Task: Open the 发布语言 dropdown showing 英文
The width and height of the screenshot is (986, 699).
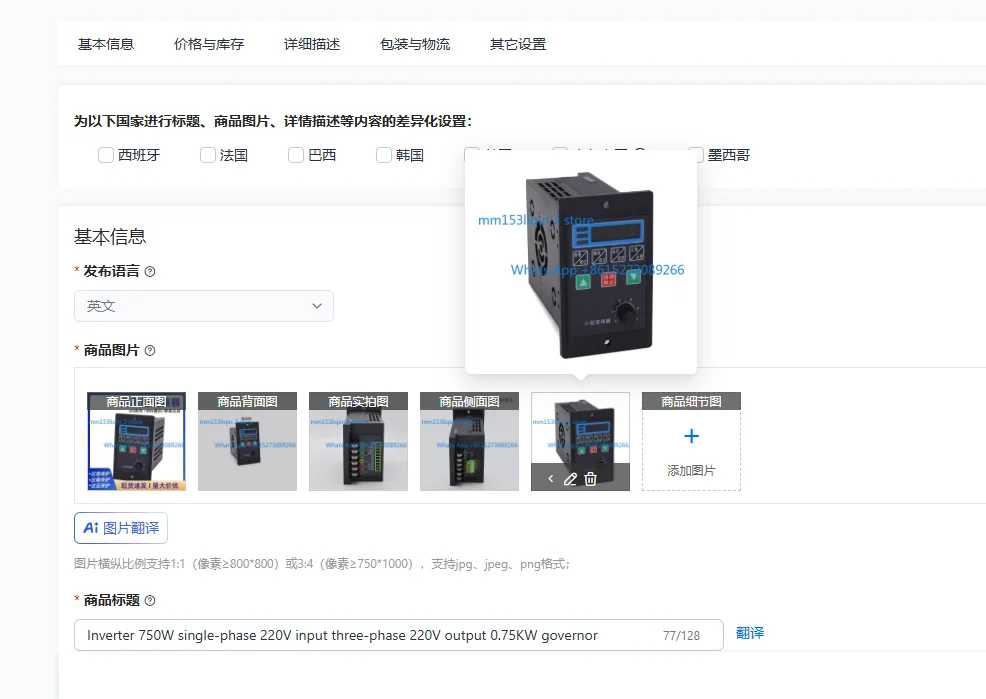Action: [x=204, y=306]
